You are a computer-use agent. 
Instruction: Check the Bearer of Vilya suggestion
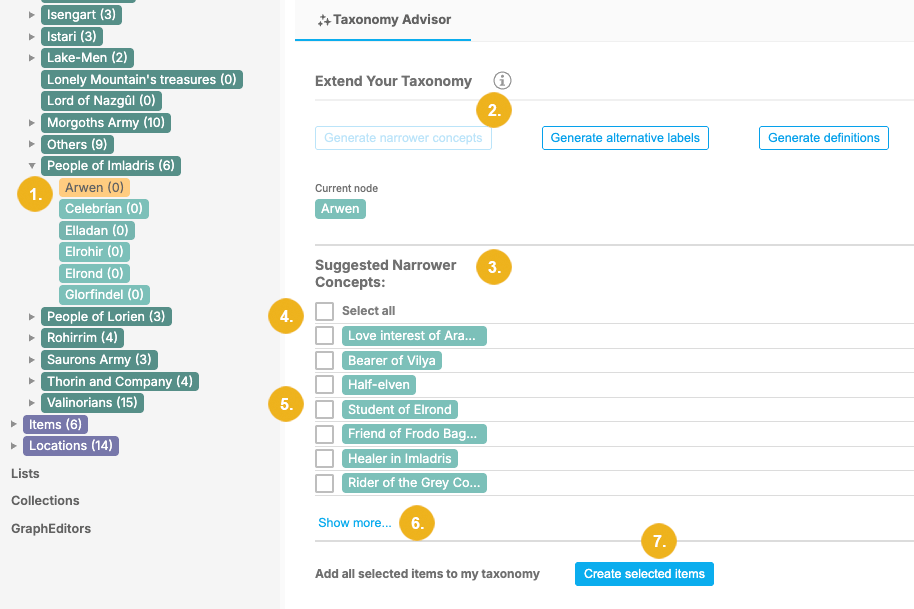pyautogui.click(x=325, y=360)
